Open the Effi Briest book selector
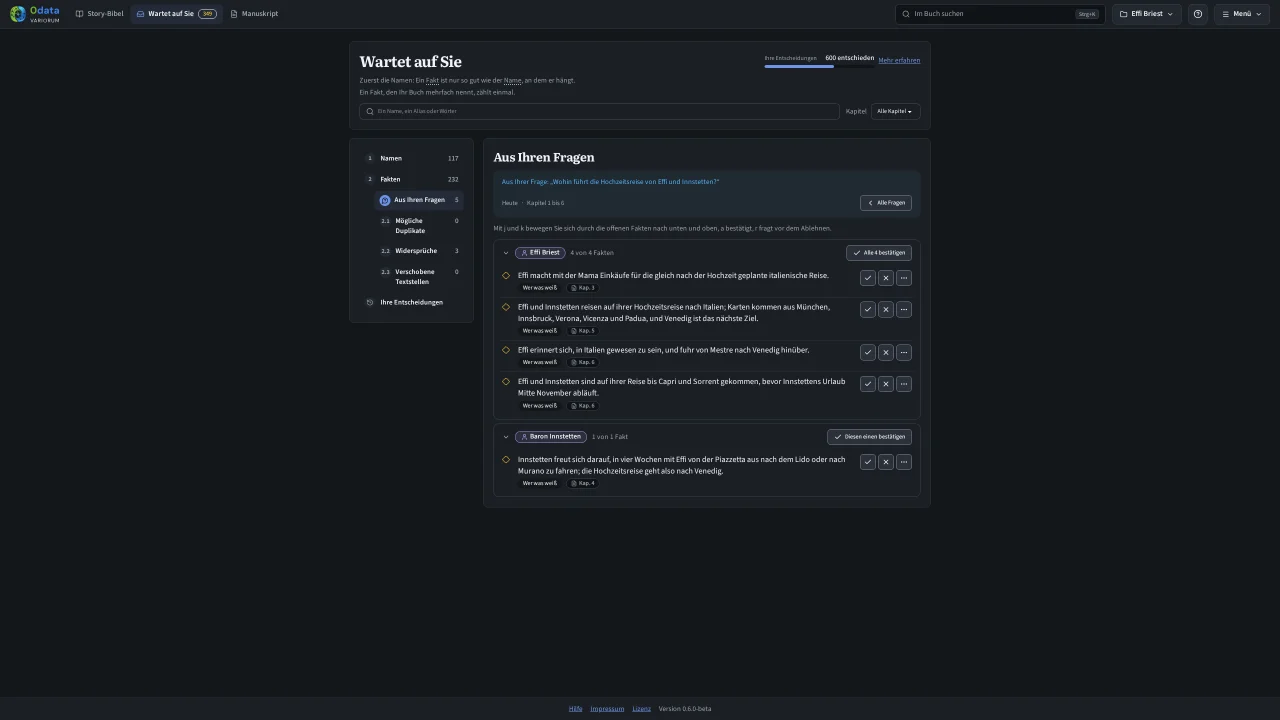 (x=1146, y=14)
